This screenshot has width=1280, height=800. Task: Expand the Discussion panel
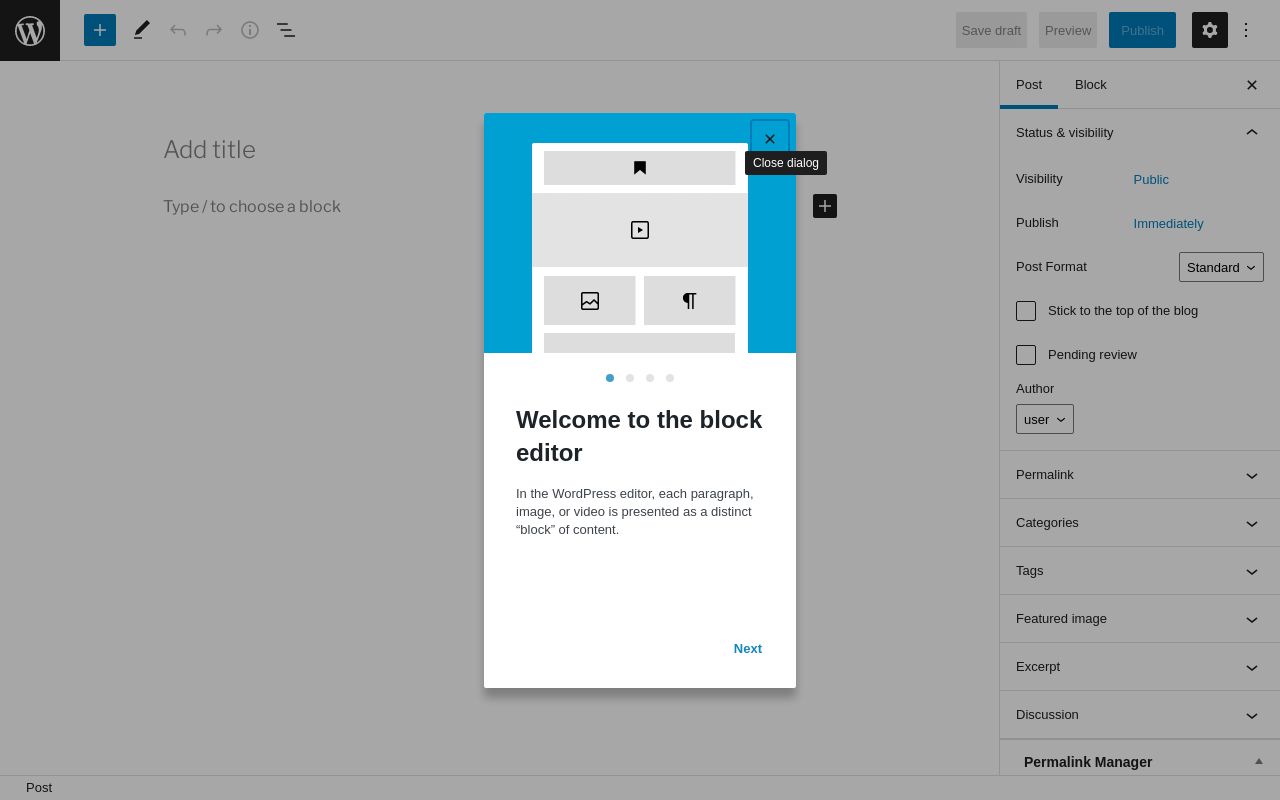coord(1140,715)
